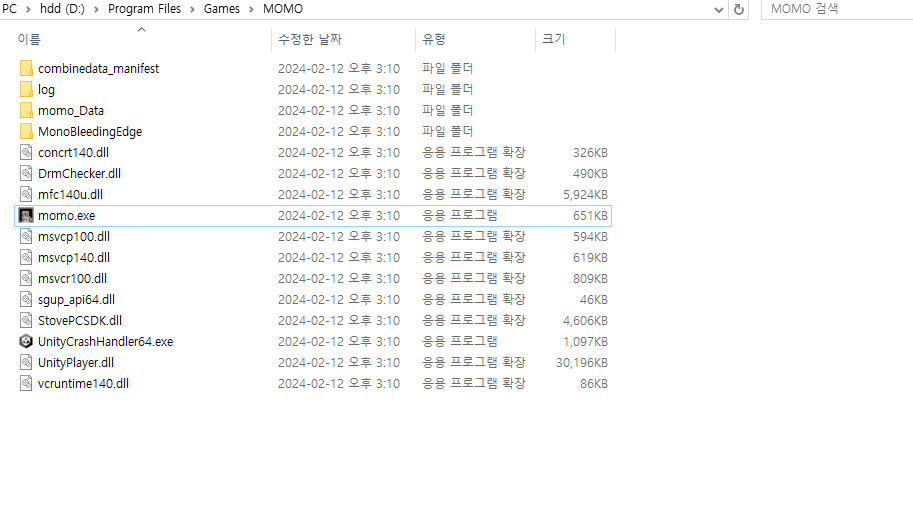Click the 4,606KB size value
The image size is (913, 516).
tap(585, 320)
